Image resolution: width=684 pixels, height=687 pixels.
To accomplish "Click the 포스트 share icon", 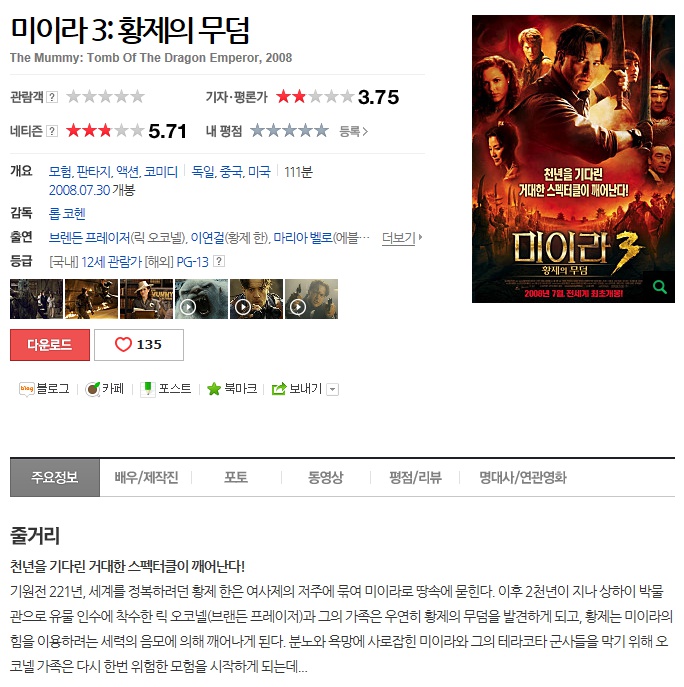I will 148,389.
